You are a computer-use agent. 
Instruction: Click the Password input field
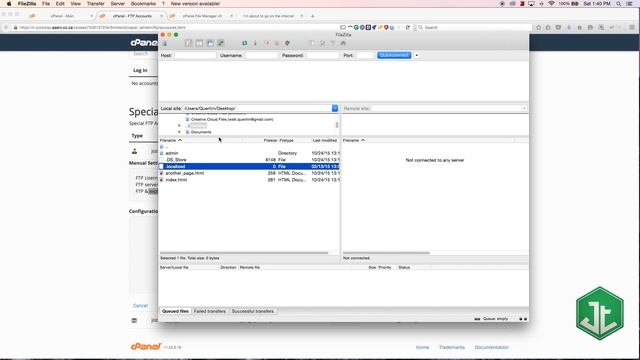pos(322,55)
